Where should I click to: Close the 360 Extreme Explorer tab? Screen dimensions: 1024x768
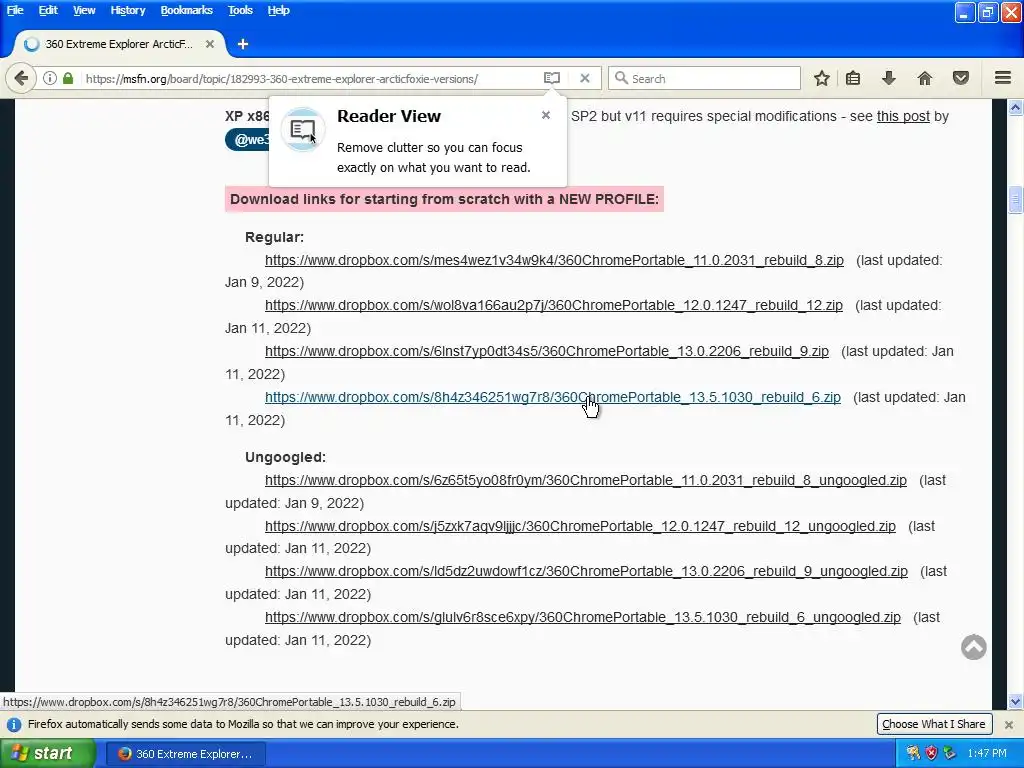click(210, 44)
